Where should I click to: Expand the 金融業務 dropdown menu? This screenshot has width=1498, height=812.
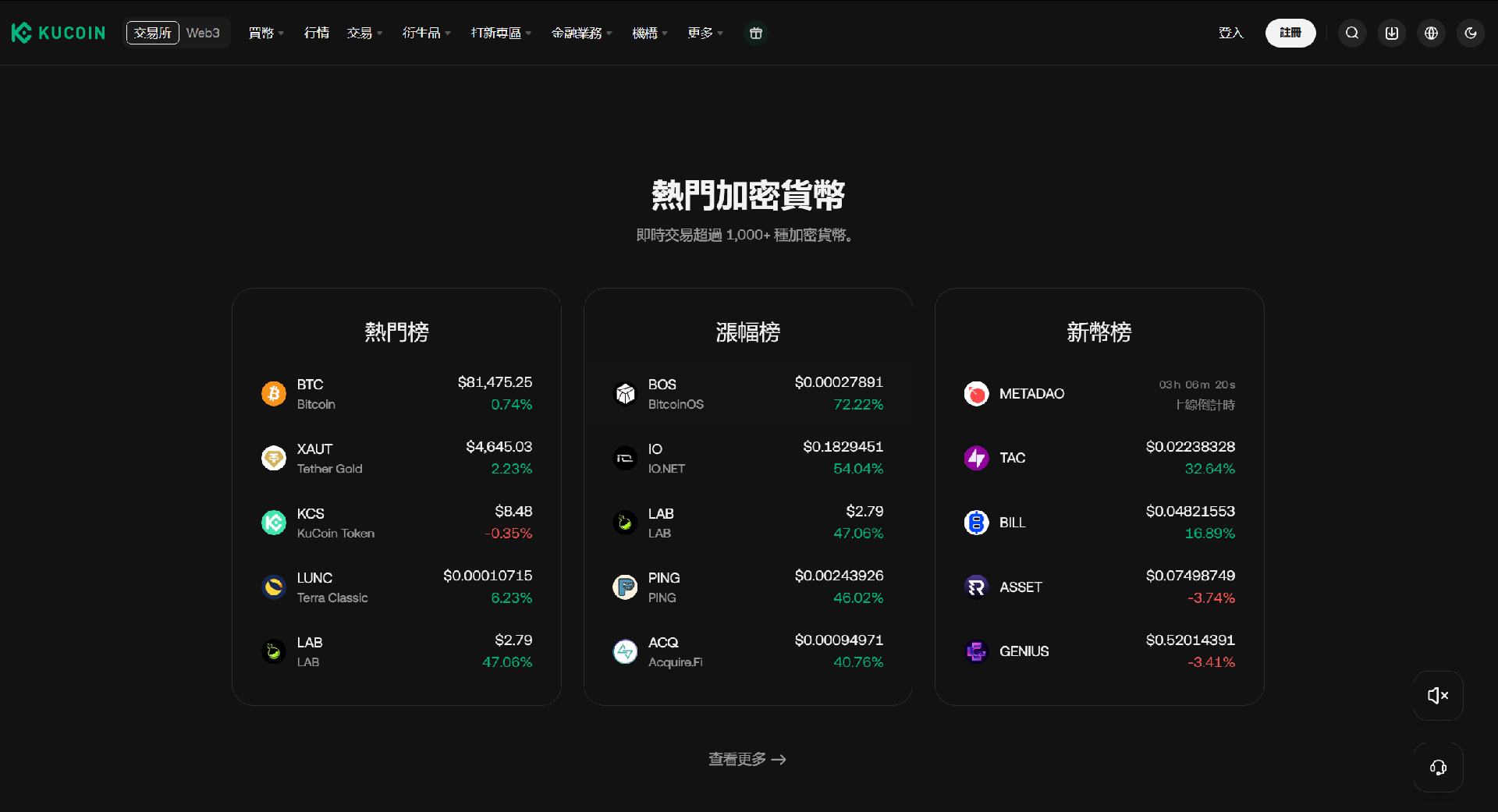pos(582,33)
